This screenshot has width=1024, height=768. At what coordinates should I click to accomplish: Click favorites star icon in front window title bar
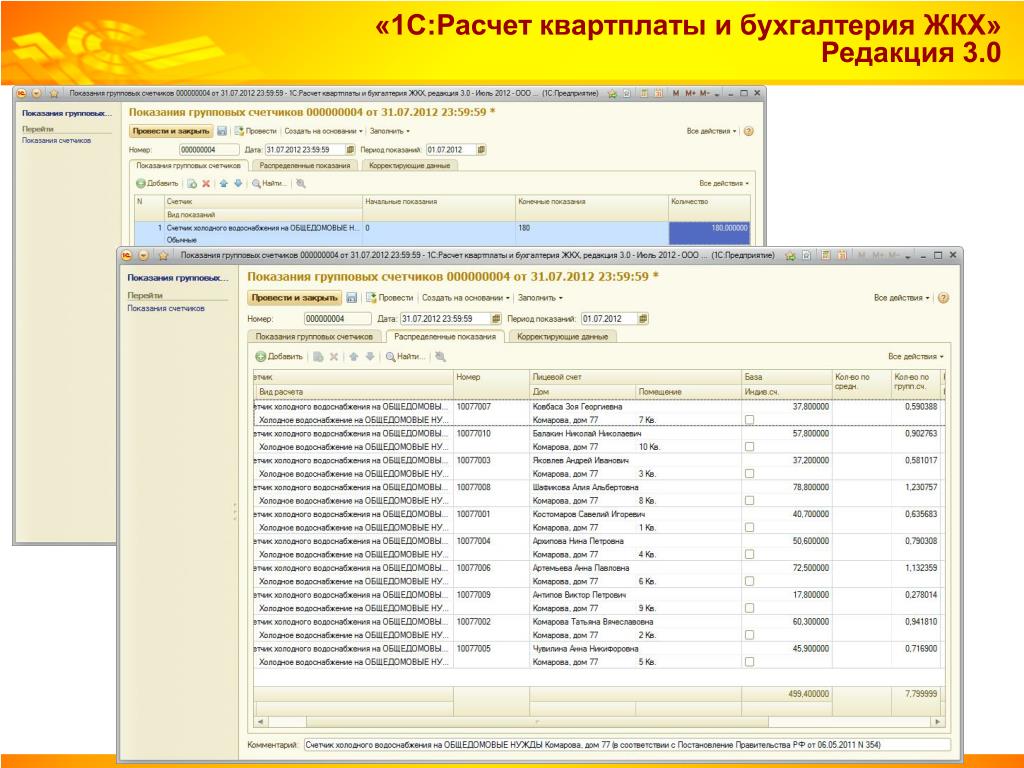(163, 255)
